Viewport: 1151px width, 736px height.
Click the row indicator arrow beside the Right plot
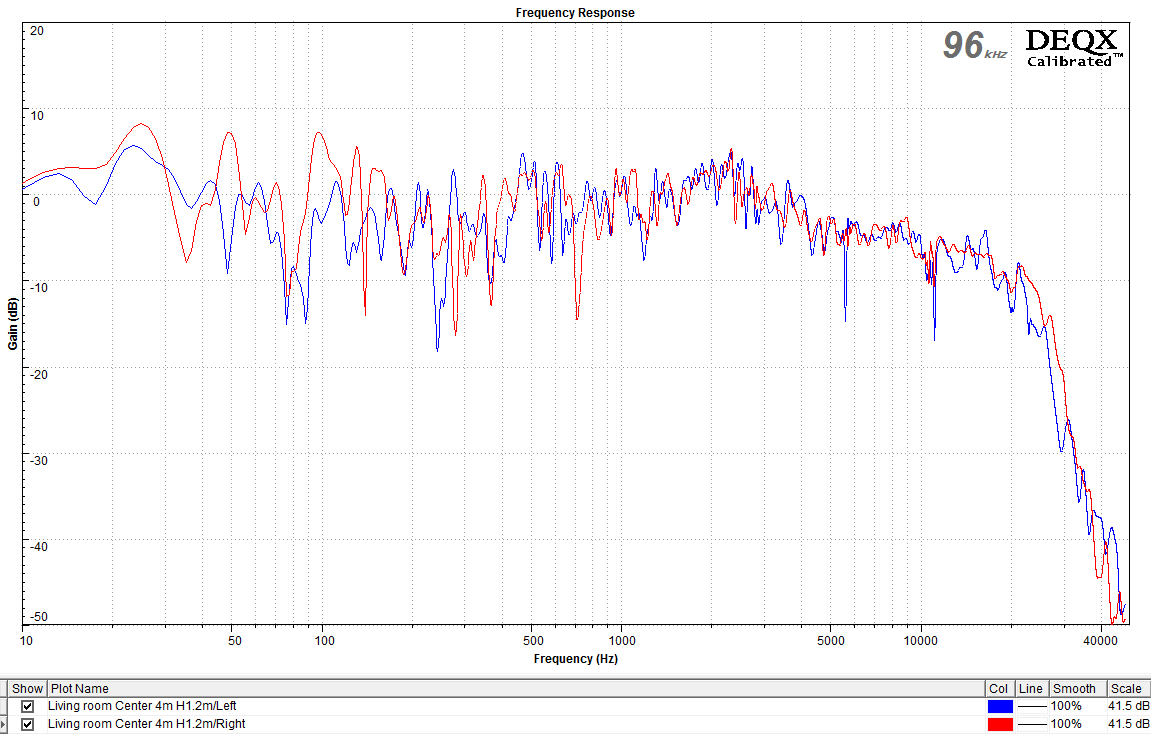point(4,724)
